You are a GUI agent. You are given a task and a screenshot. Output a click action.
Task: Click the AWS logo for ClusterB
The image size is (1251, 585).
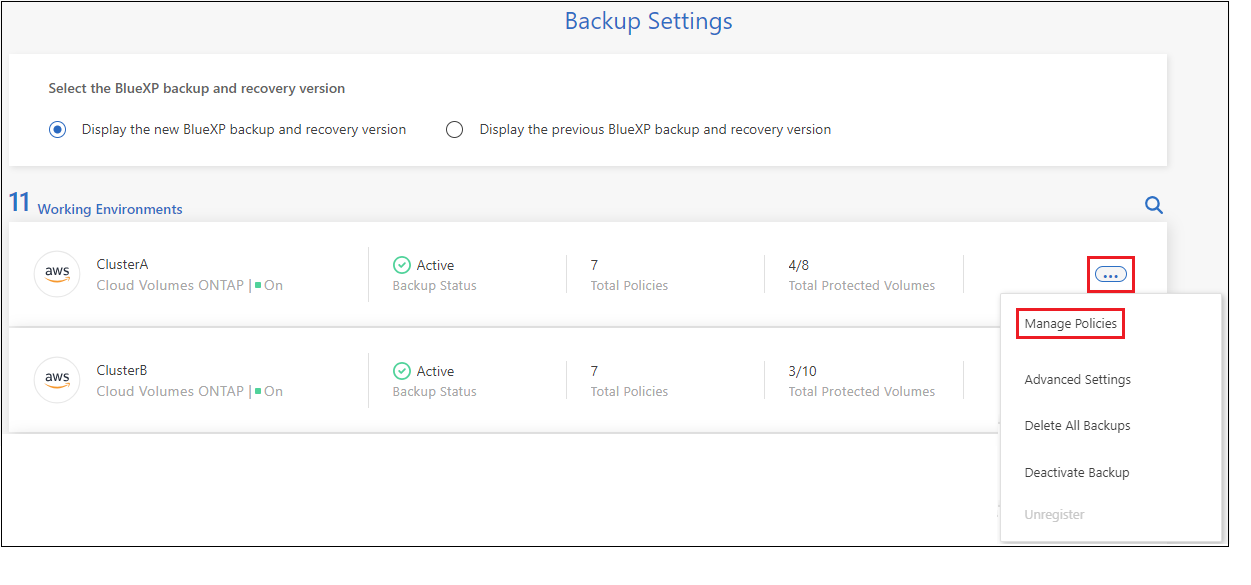point(57,380)
